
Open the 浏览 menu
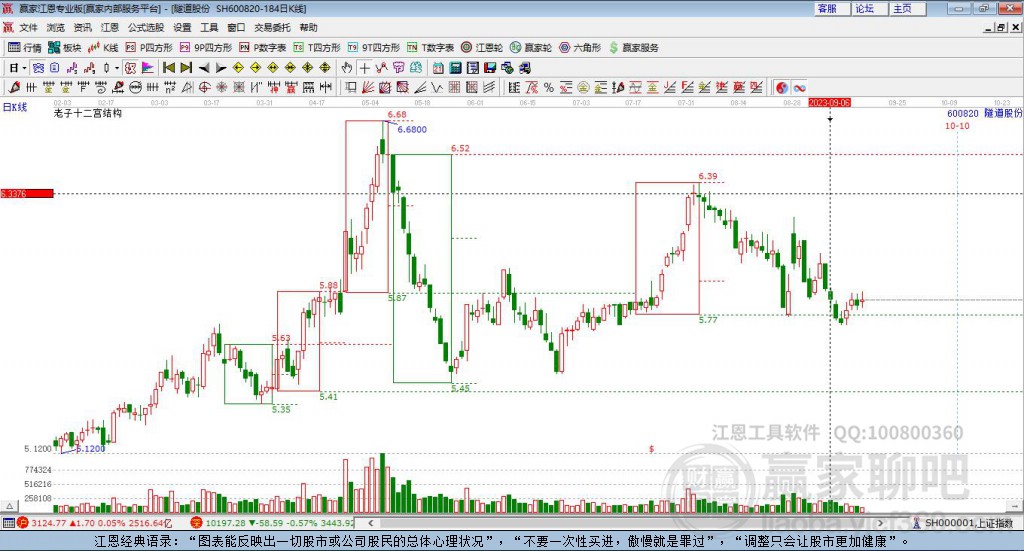(56, 27)
